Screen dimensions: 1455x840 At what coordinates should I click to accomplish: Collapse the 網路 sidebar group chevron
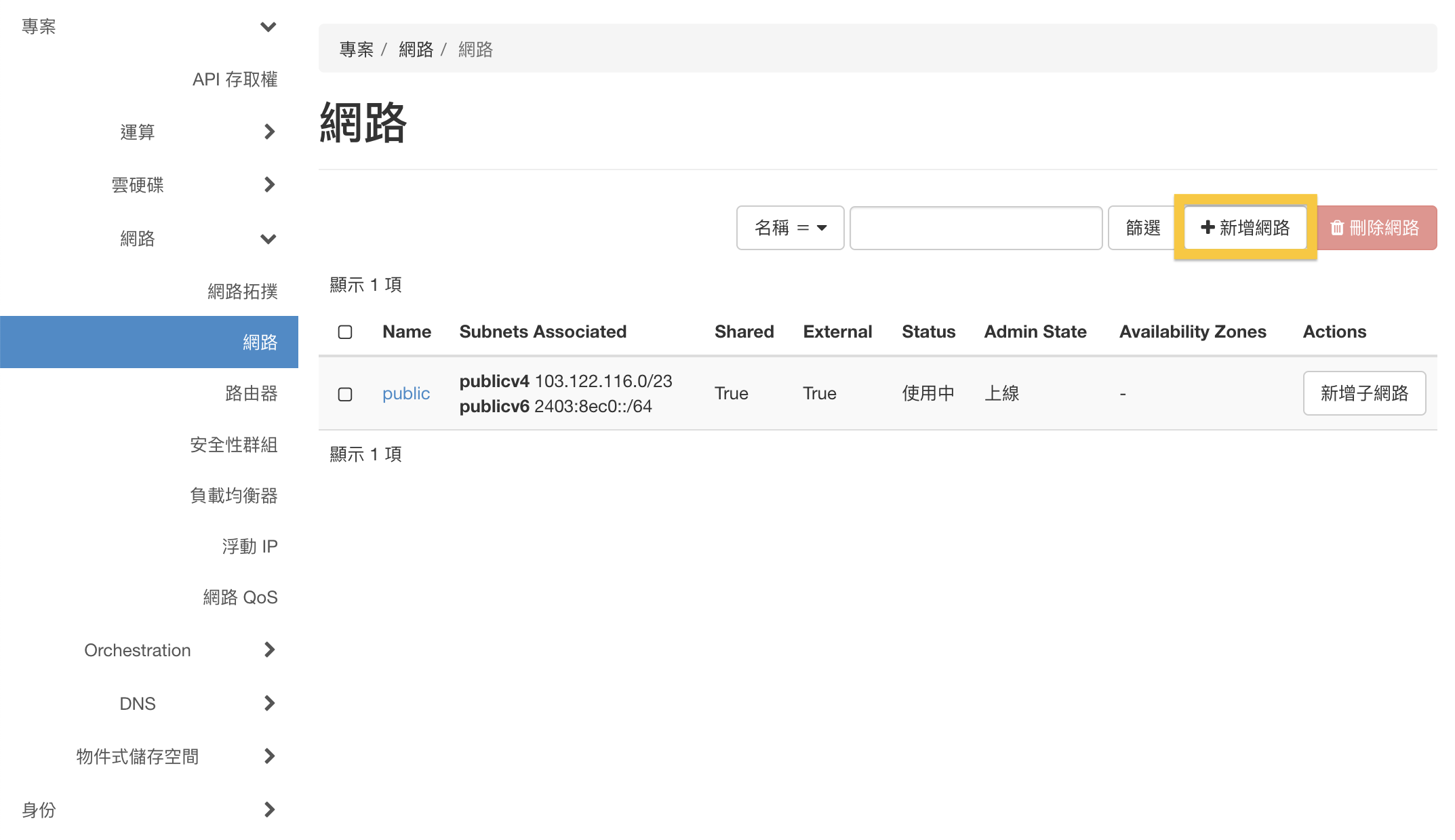pyautogui.click(x=268, y=239)
